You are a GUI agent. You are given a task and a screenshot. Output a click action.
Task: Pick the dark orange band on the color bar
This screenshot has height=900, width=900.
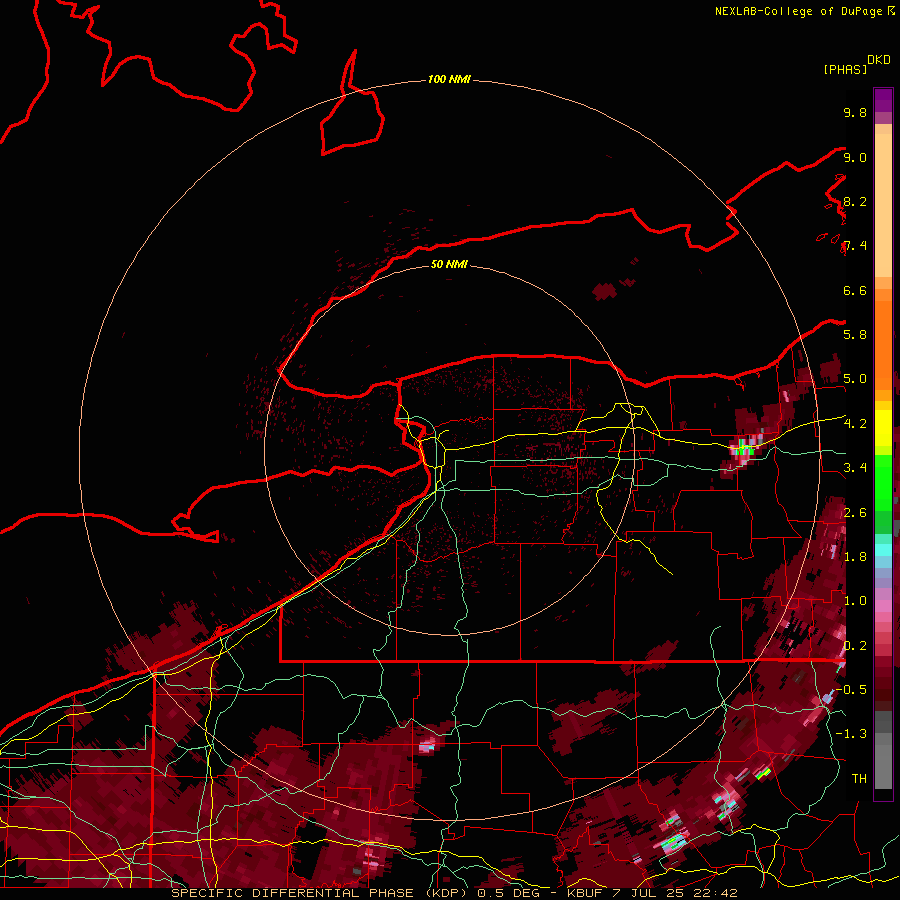(883, 345)
